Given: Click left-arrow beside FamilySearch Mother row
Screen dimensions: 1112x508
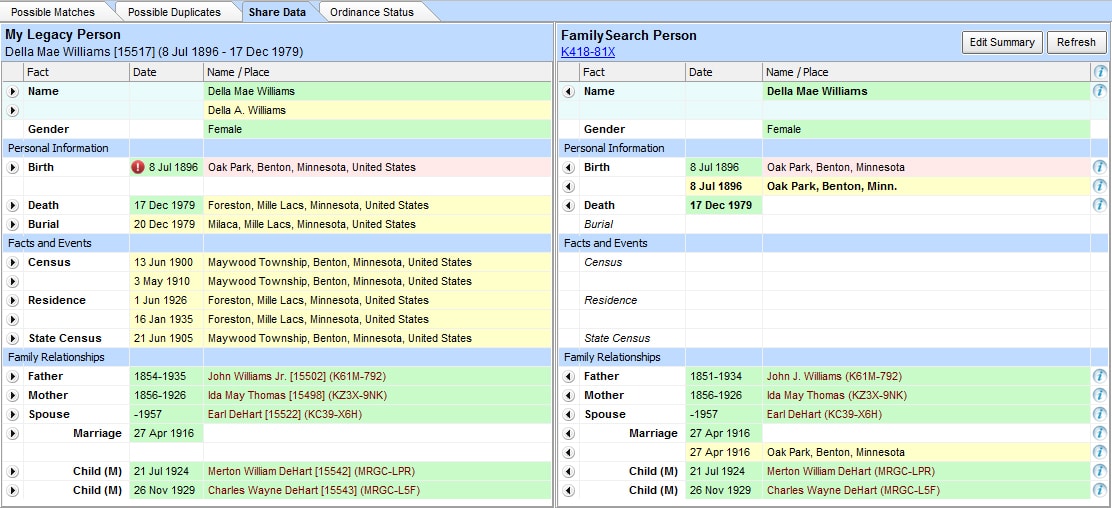Looking at the screenshot, I should (568, 395).
